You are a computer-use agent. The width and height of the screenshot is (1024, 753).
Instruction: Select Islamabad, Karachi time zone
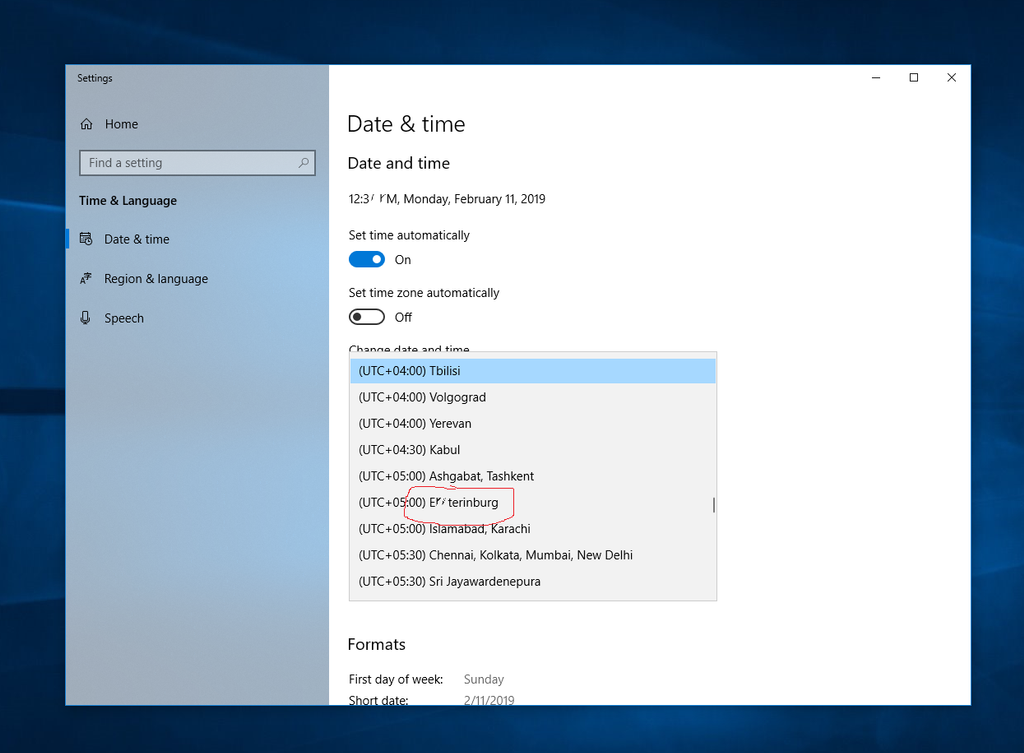532,529
